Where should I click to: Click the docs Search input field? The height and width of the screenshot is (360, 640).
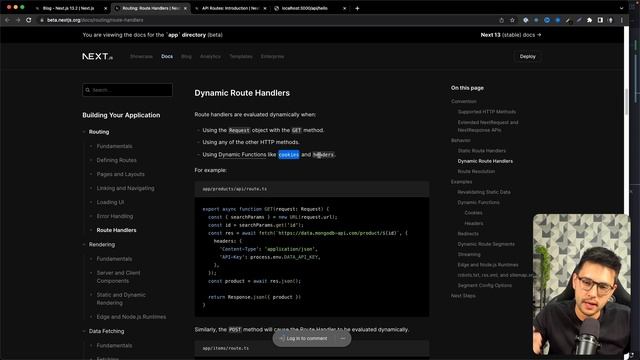(127, 90)
